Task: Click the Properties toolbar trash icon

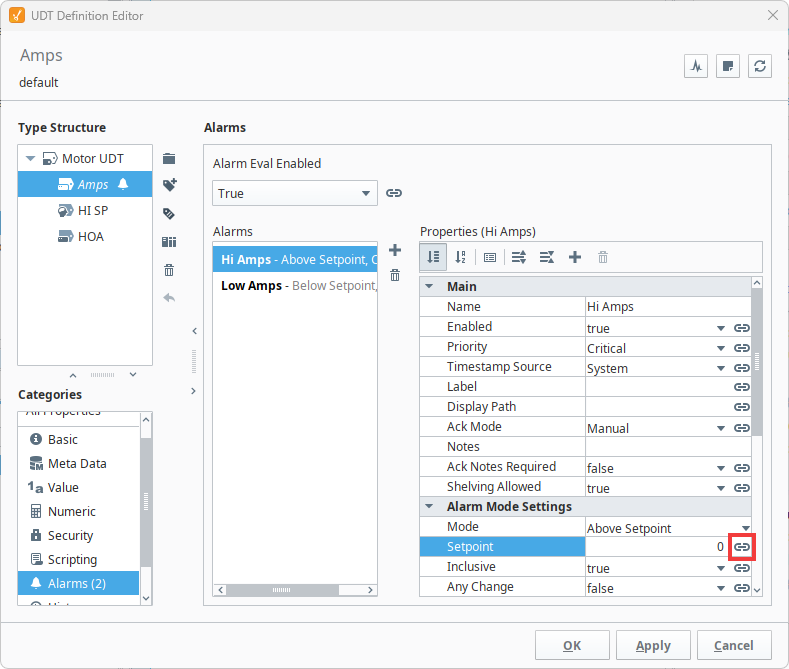Action: 603,258
